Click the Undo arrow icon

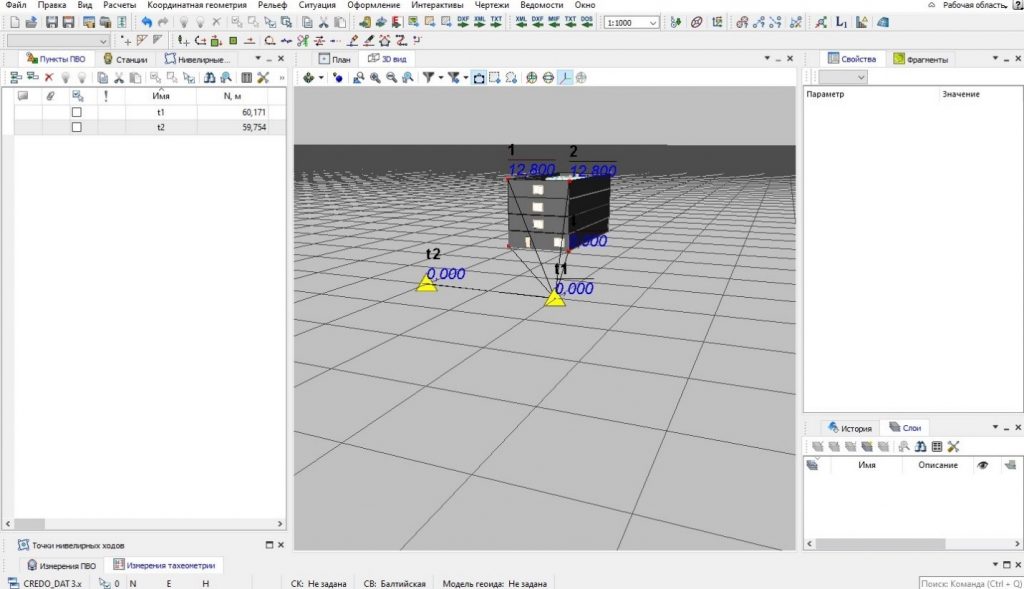click(147, 22)
